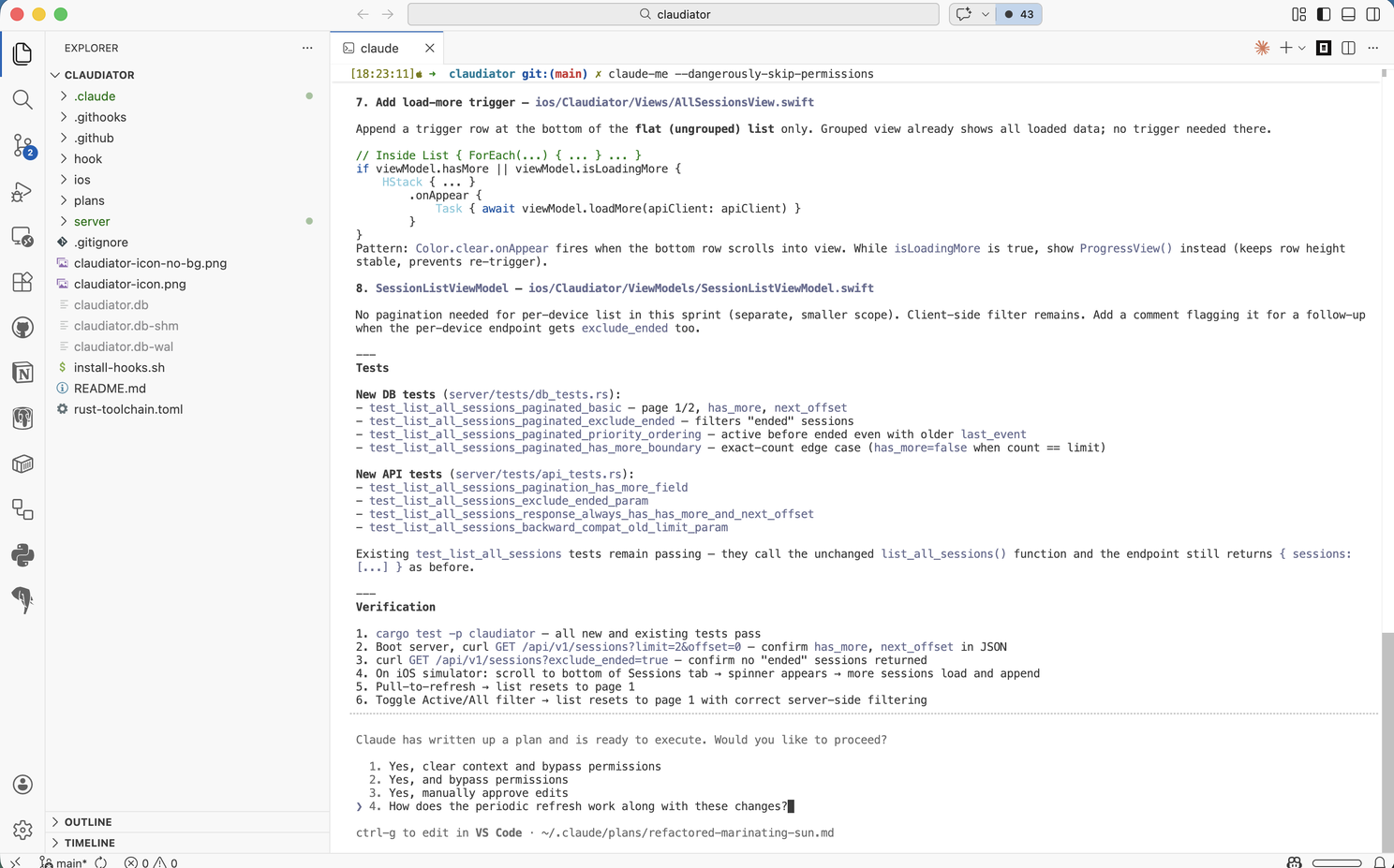Toggle the secondary side bar visibility
Image resolution: width=1394 pixels, height=868 pixels.
coord(1372,14)
